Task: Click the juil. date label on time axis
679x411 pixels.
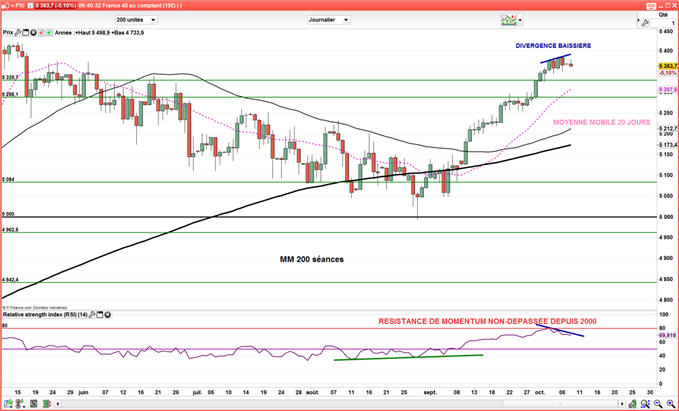Action: (x=197, y=392)
